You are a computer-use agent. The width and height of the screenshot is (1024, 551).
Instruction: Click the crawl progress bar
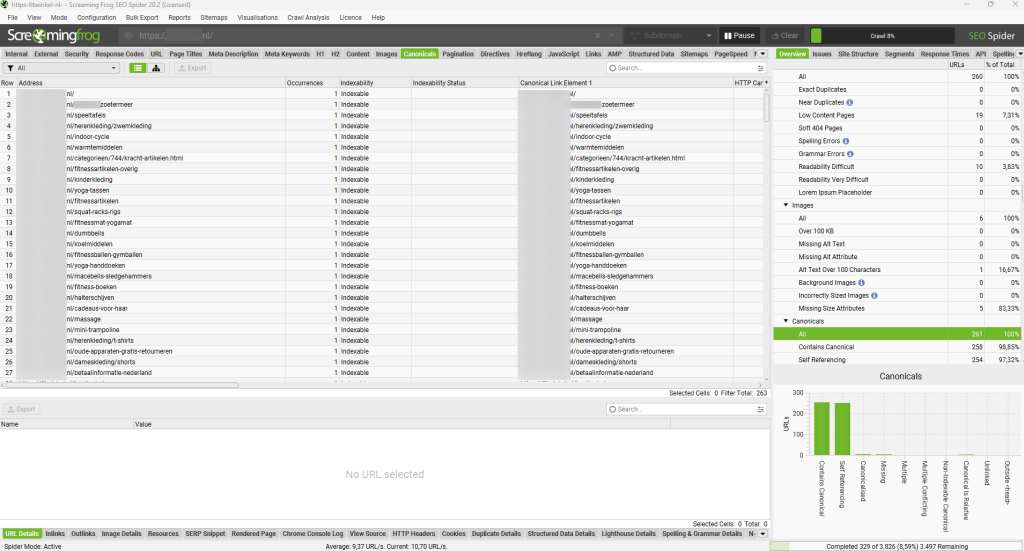point(882,35)
